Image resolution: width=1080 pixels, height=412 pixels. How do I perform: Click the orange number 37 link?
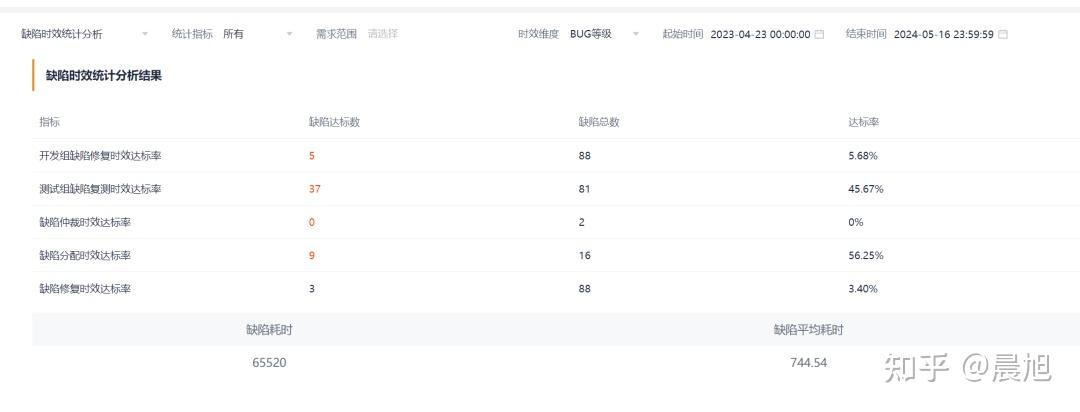coord(315,189)
